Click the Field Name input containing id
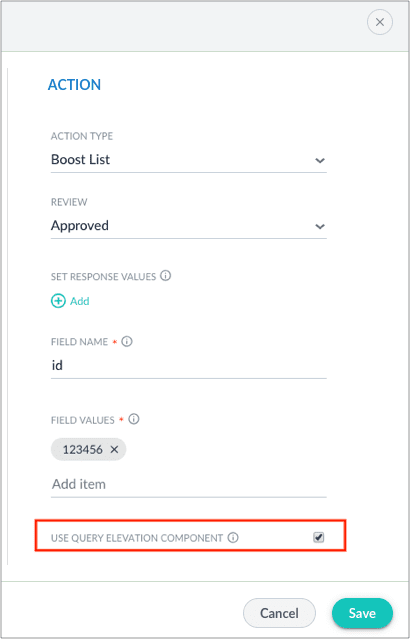This screenshot has height=639, width=410. tap(189, 366)
